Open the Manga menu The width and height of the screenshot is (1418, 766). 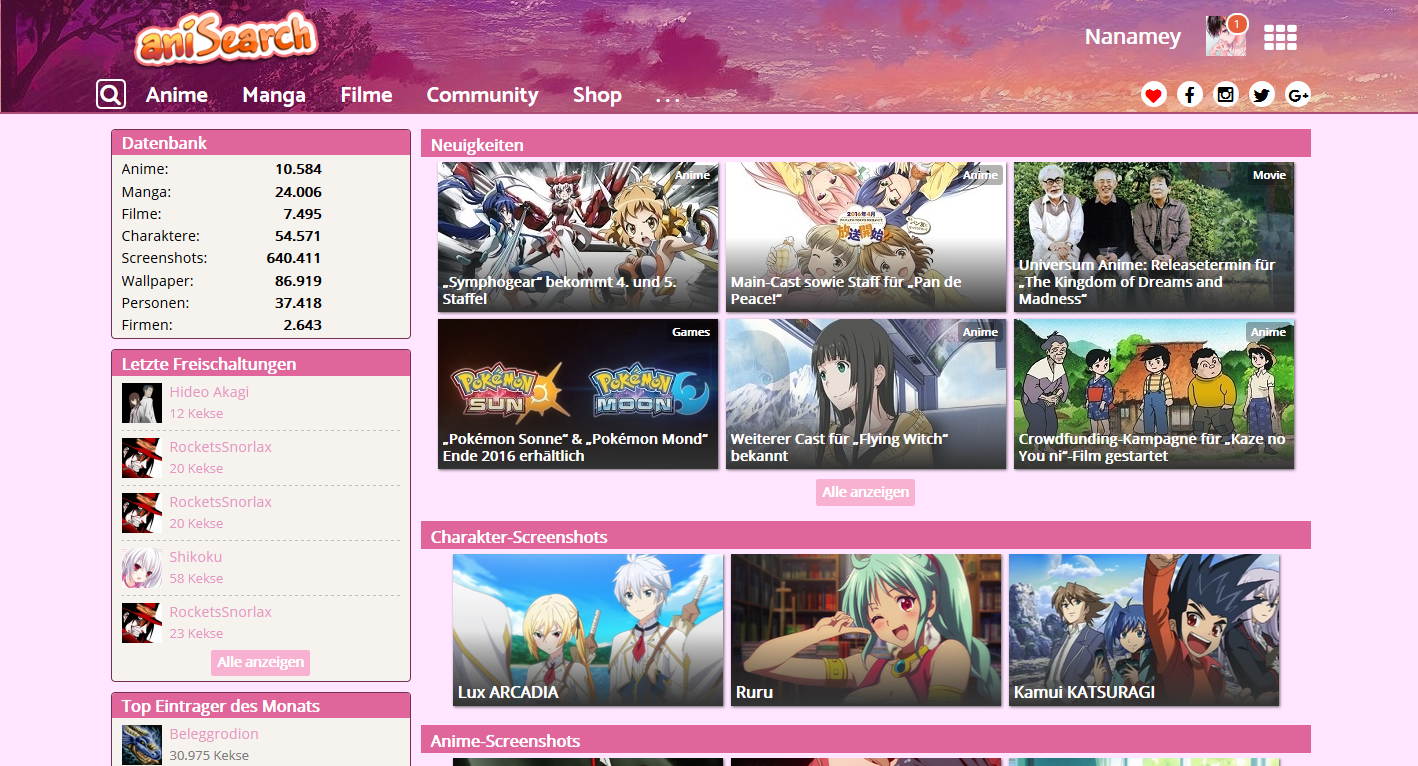[274, 95]
